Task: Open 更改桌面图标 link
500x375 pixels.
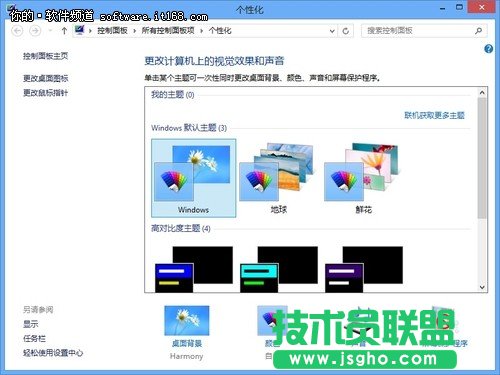Action: click(46, 78)
